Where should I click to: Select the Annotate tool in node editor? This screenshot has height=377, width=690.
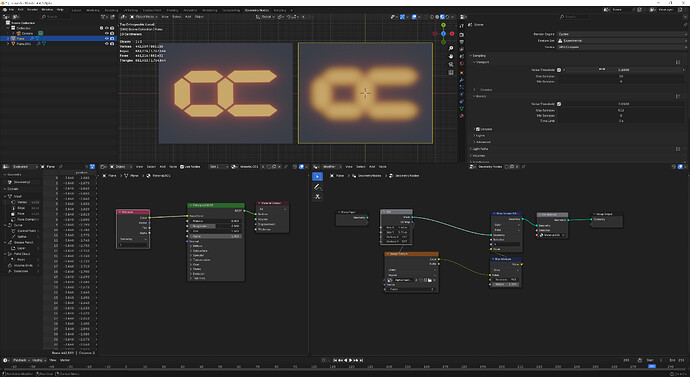[317, 187]
